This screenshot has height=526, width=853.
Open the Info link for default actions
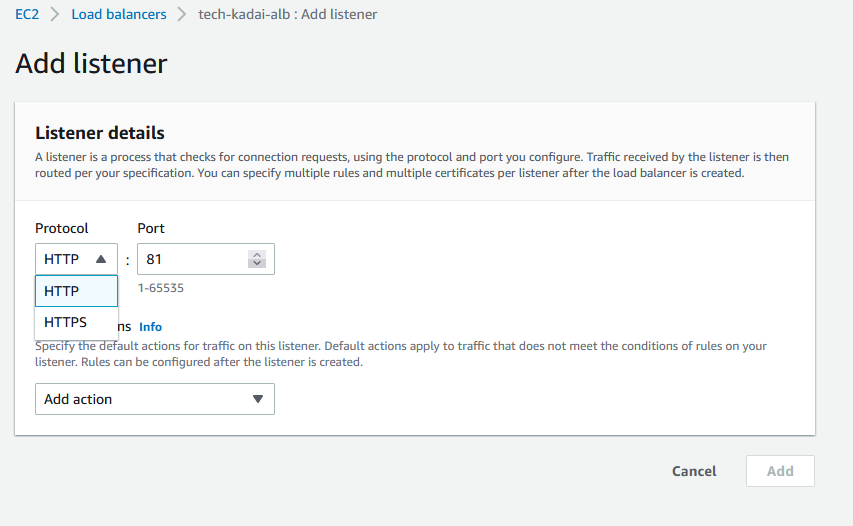[x=150, y=327]
